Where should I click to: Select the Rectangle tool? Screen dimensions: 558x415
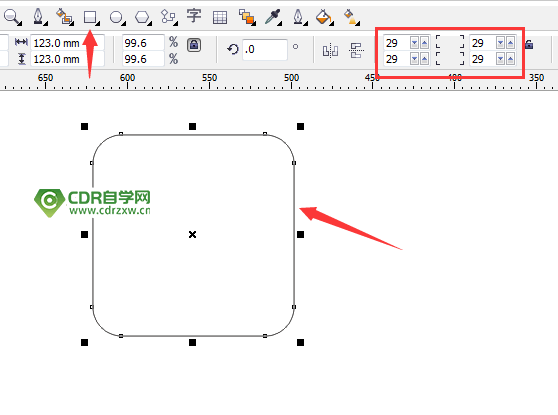tap(90, 17)
